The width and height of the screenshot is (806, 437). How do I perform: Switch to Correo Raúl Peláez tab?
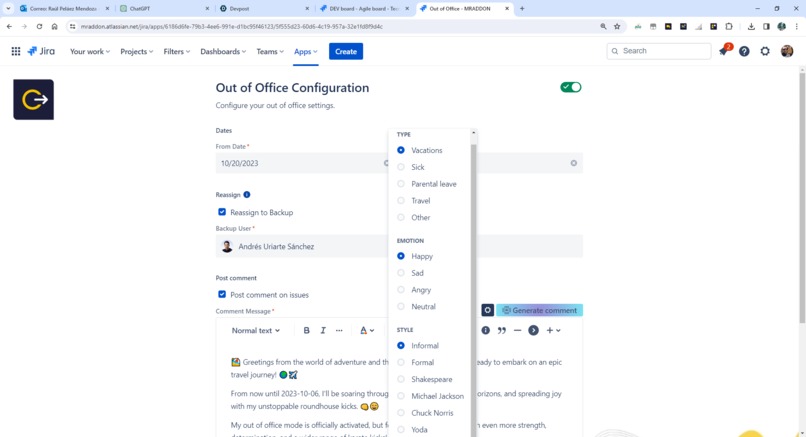point(63,9)
